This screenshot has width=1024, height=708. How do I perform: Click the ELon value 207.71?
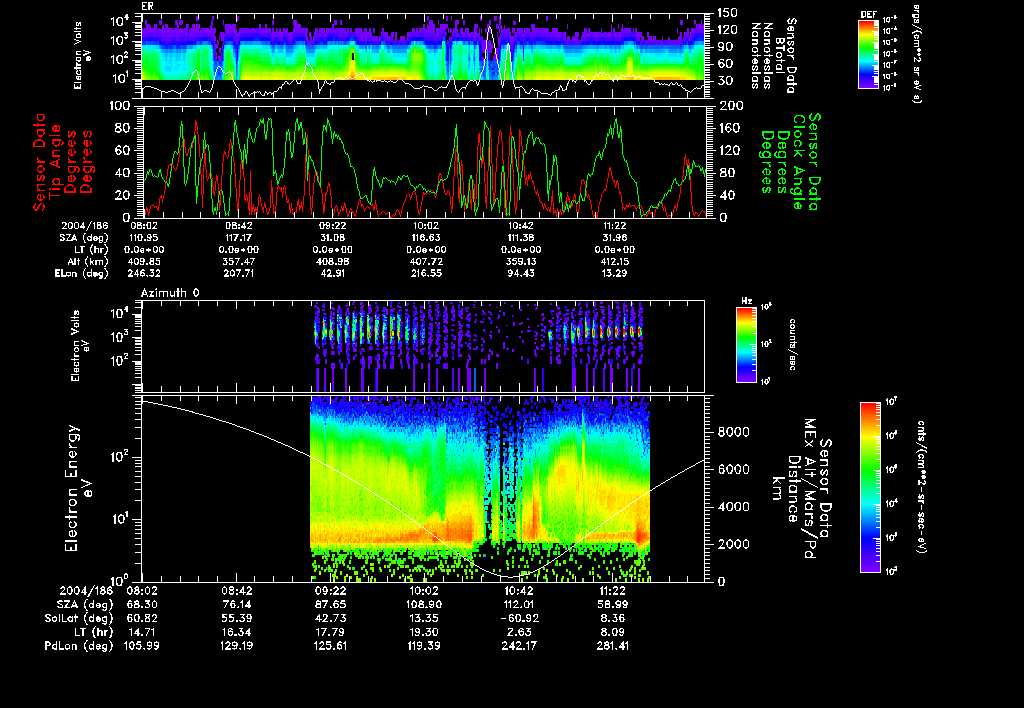click(238, 274)
